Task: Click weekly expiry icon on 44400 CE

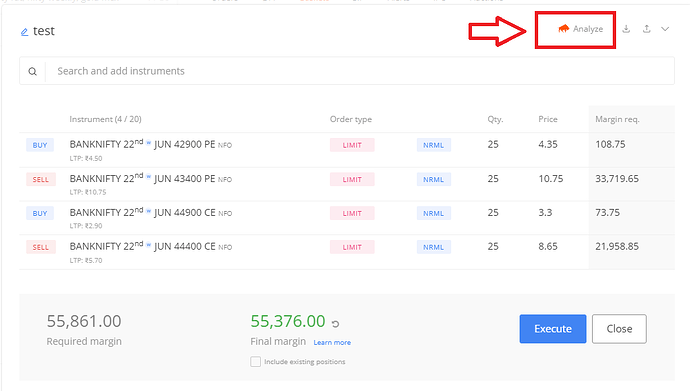Action: click(x=148, y=245)
